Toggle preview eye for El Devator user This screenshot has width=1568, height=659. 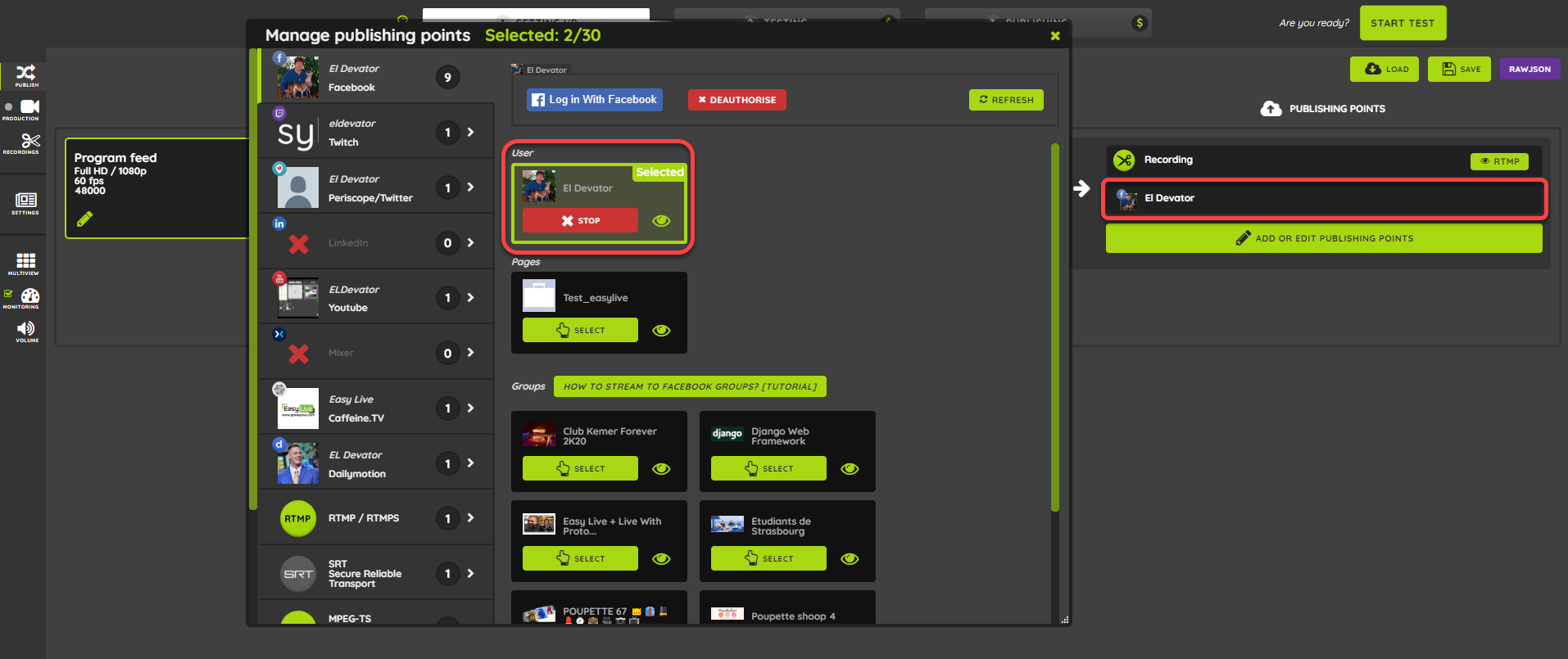tap(661, 220)
